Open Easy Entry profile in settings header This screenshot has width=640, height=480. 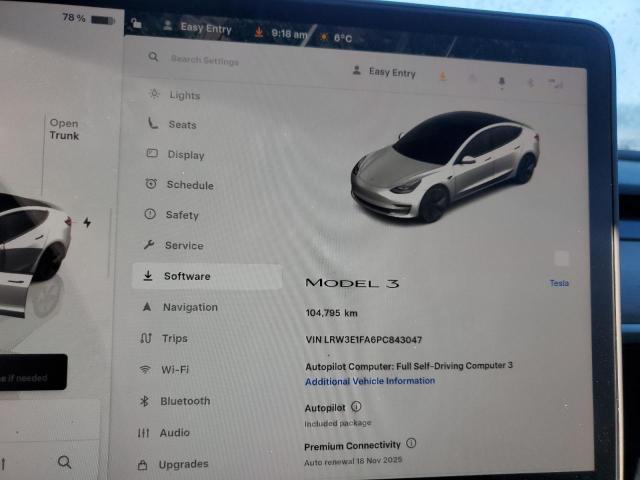click(x=384, y=72)
